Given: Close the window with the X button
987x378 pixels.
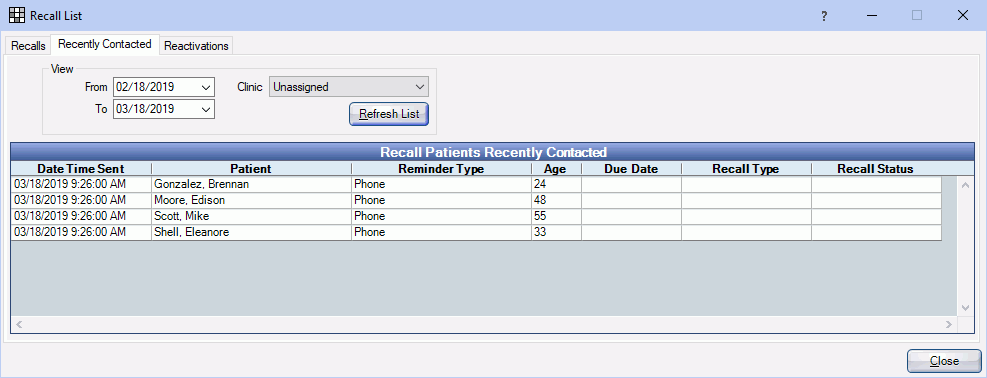Looking at the screenshot, I should [x=962, y=16].
